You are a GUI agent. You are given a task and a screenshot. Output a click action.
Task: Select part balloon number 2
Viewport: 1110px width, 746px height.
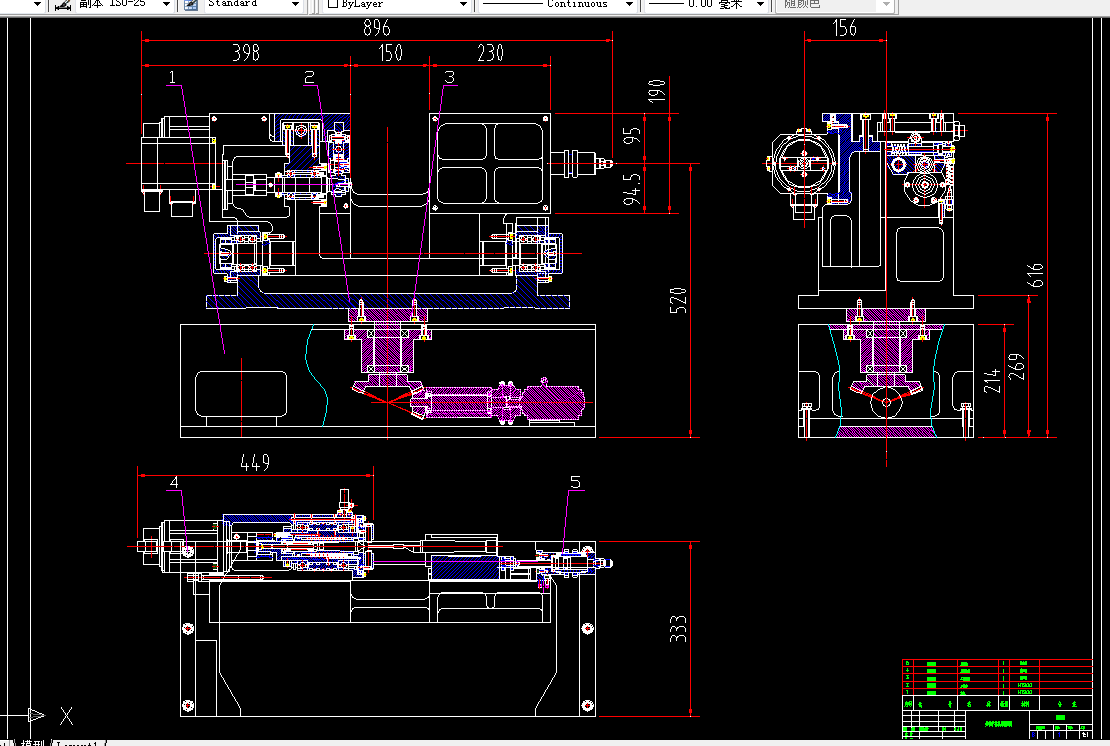click(309, 77)
